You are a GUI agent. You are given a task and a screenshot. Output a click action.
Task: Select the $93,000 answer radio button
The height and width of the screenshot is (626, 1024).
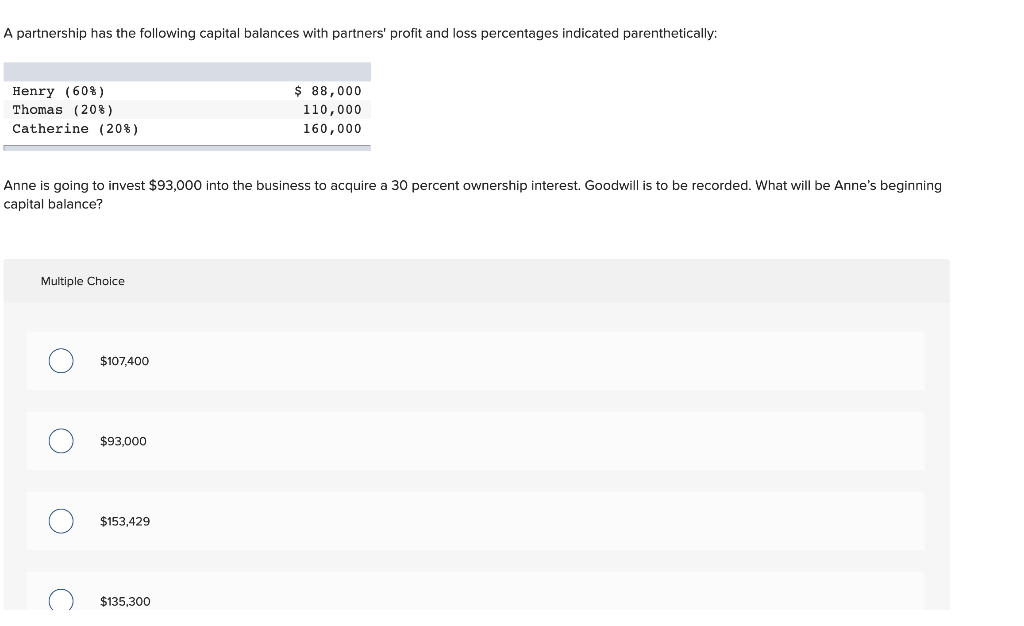(x=60, y=440)
